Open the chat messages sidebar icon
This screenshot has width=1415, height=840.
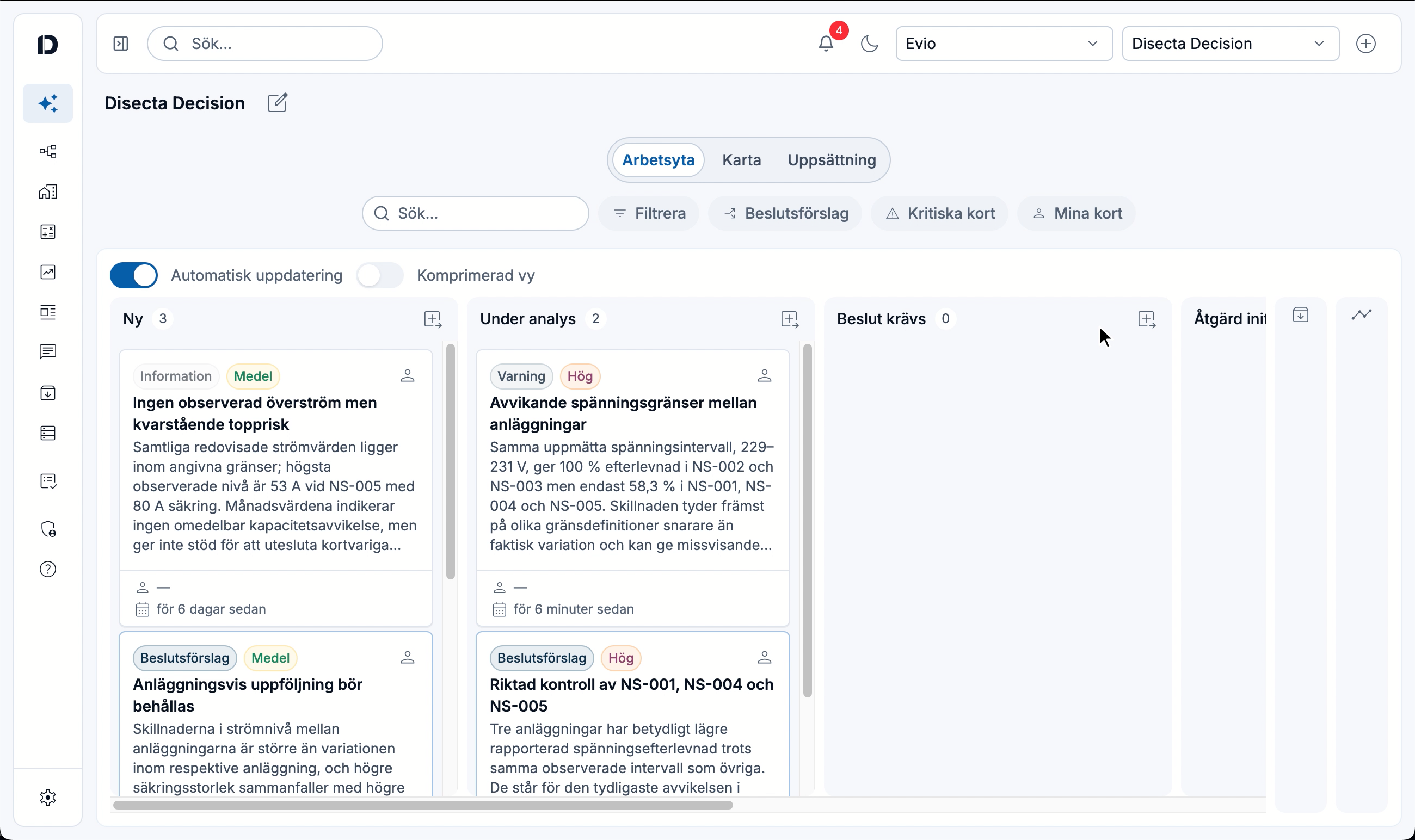pyautogui.click(x=48, y=352)
